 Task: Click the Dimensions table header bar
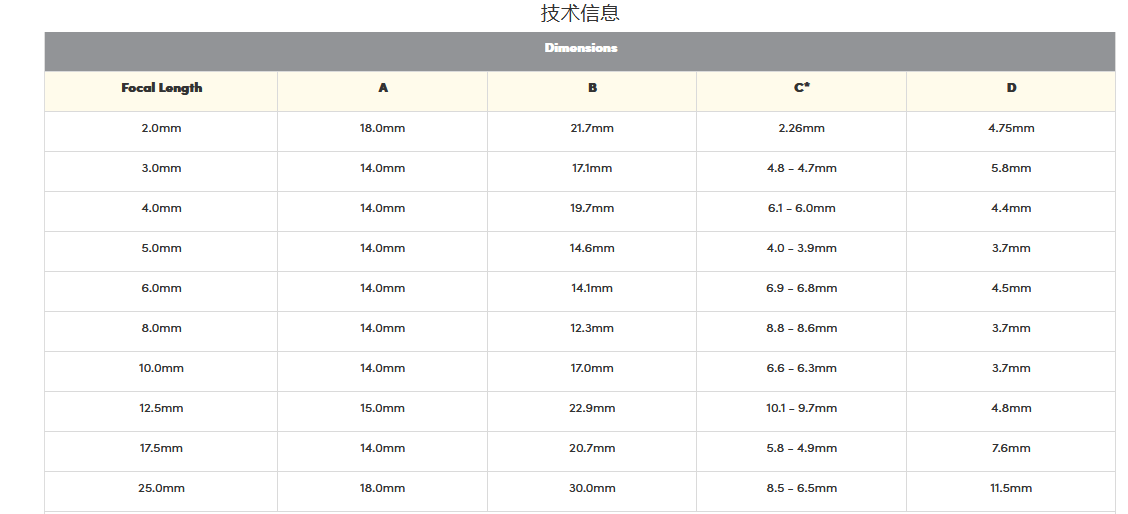pos(580,48)
